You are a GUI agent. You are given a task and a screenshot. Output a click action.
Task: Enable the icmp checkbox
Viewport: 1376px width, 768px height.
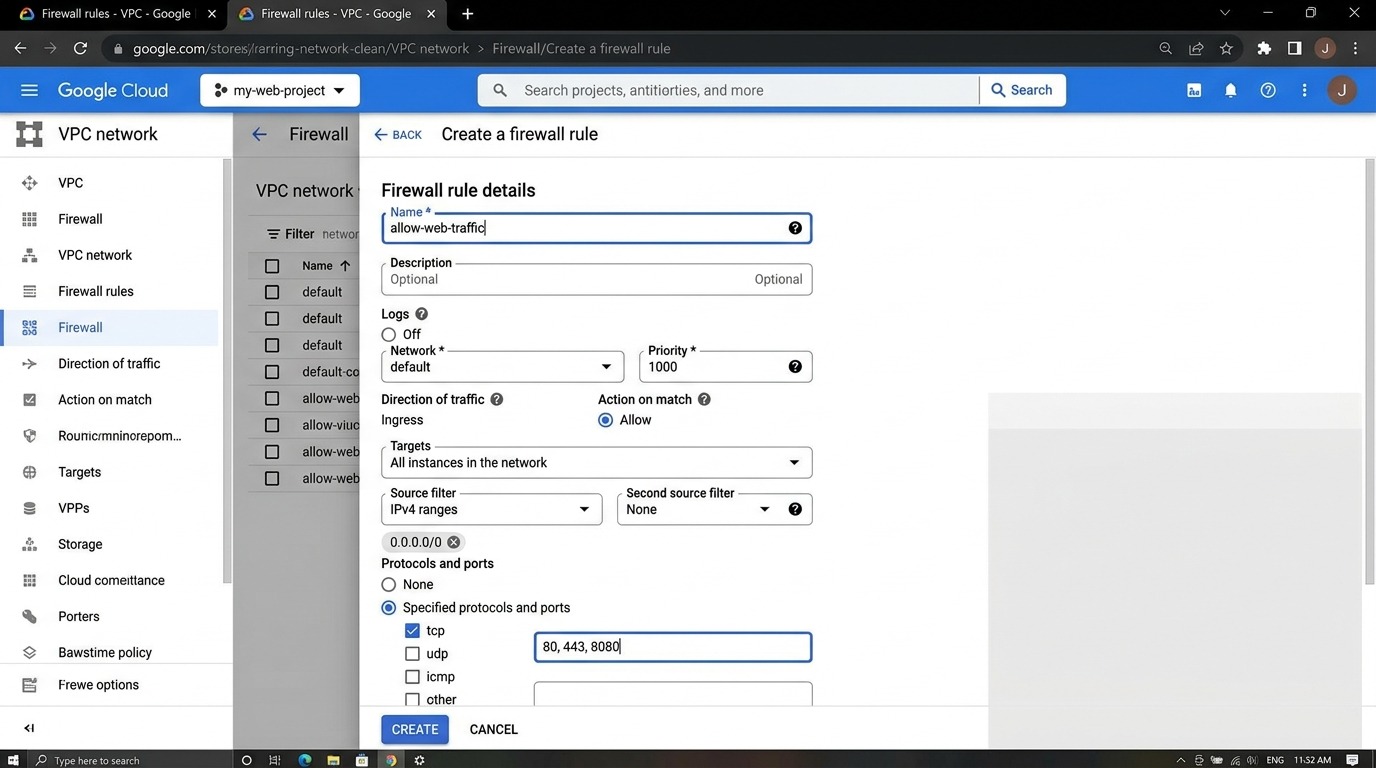[x=412, y=677]
